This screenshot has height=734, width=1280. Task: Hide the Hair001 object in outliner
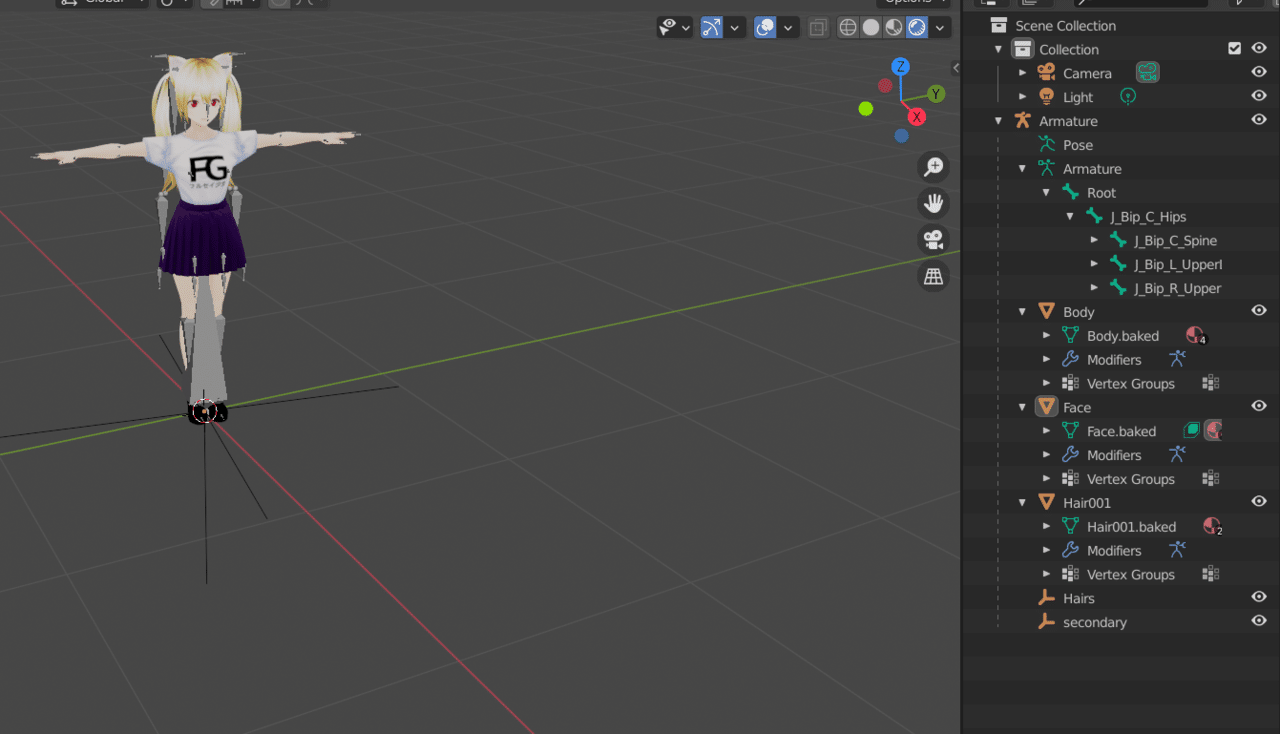pyautogui.click(x=1260, y=502)
